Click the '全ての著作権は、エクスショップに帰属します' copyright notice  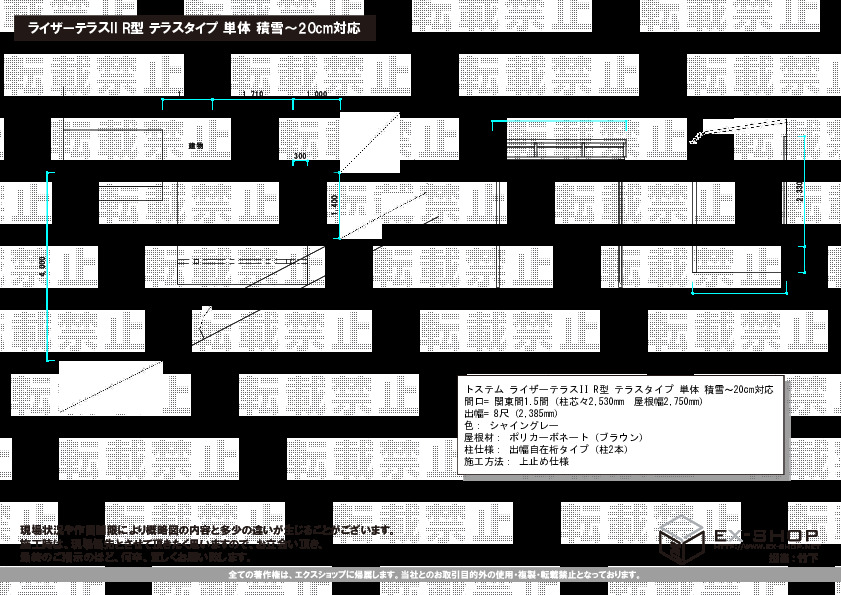pos(435,575)
